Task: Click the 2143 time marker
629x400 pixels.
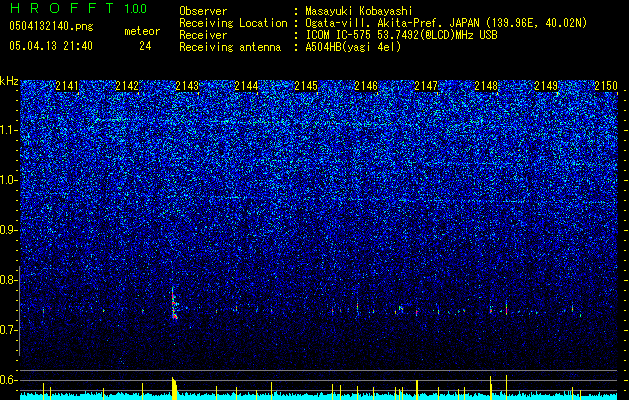Action: [187, 85]
